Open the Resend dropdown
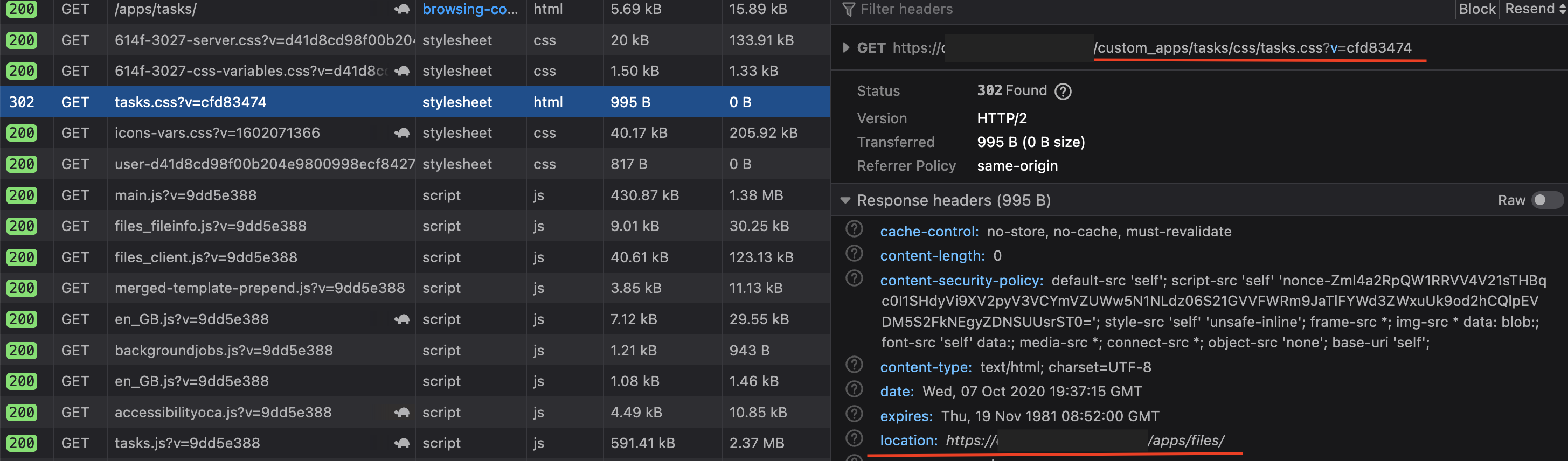Viewport: 1568px width, 461px height. tap(1534, 9)
